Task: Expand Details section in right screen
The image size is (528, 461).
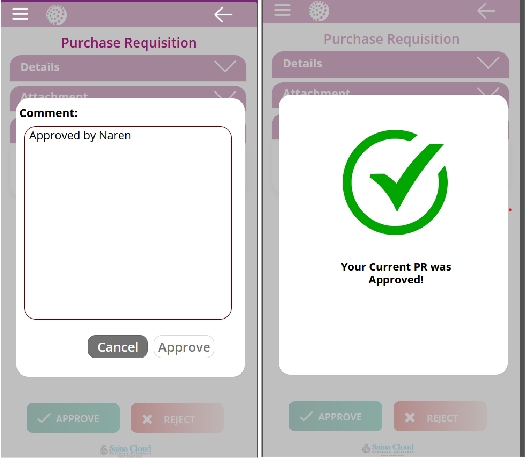Action: click(x=391, y=64)
